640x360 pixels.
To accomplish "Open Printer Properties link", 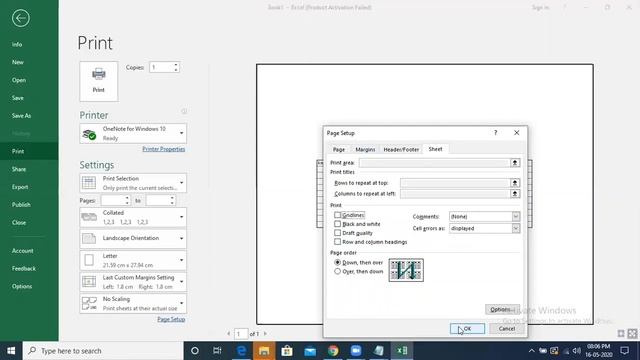I will point(164,149).
